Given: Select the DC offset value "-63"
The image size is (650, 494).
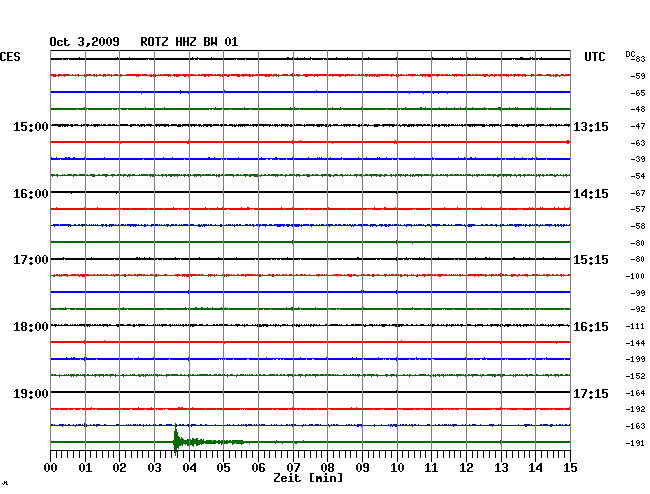Looking at the screenshot, I should coord(638,143).
